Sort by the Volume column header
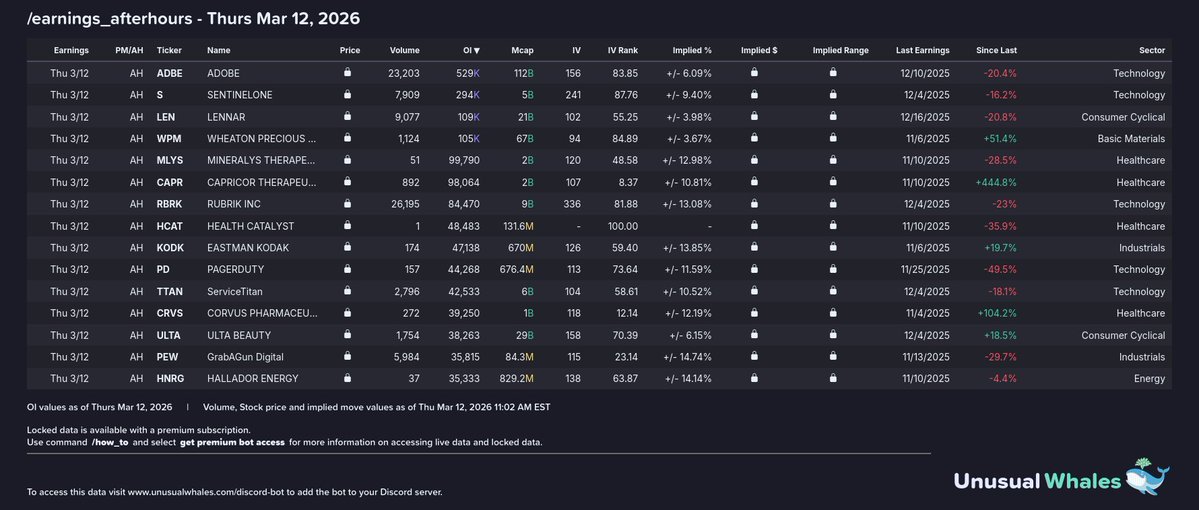Viewport: 1199px width, 510px height. 405,51
